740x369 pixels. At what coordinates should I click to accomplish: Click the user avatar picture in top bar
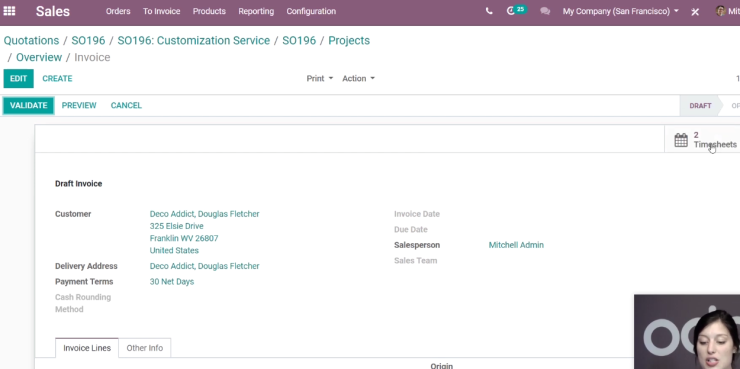[x=721, y=11]
